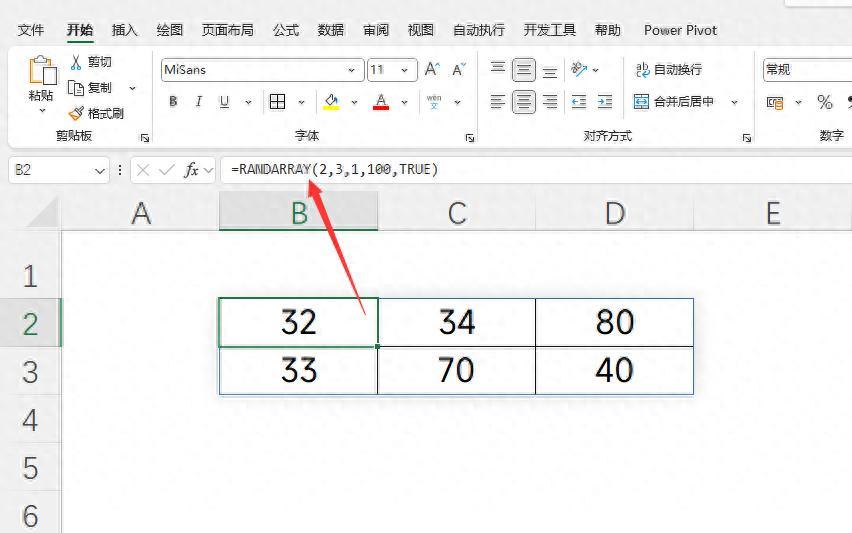Open the Power Pivot tab
The width and height of the screenshot is (852, 533).
[680, 30]
